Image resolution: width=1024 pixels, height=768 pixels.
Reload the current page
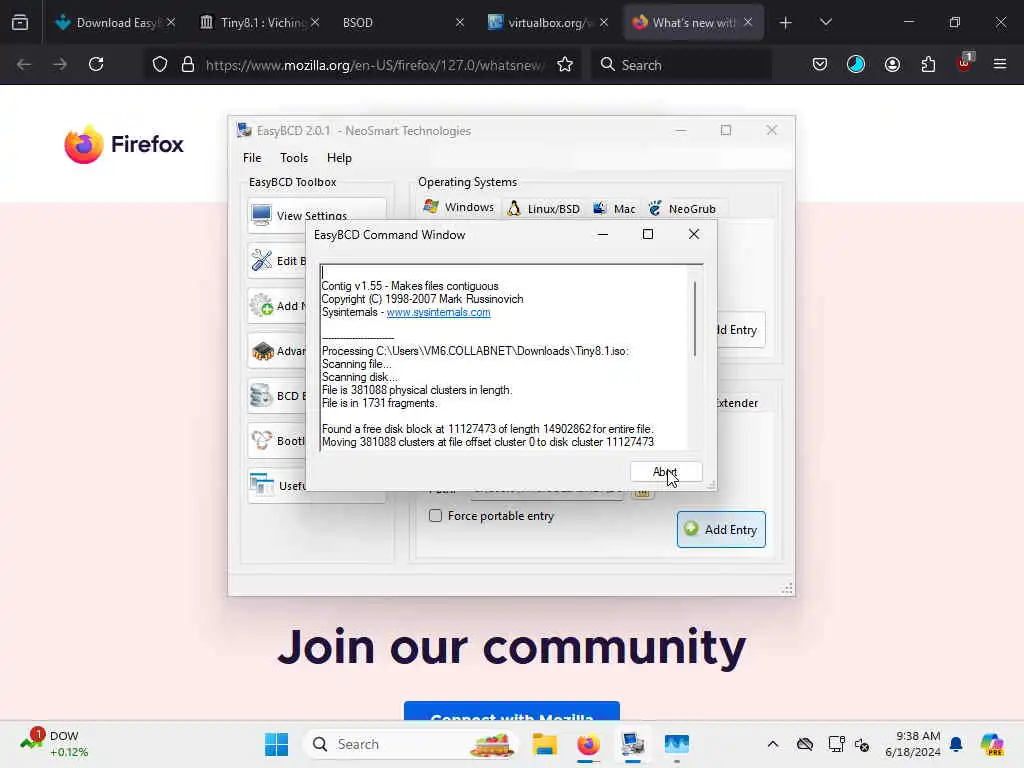96,64
